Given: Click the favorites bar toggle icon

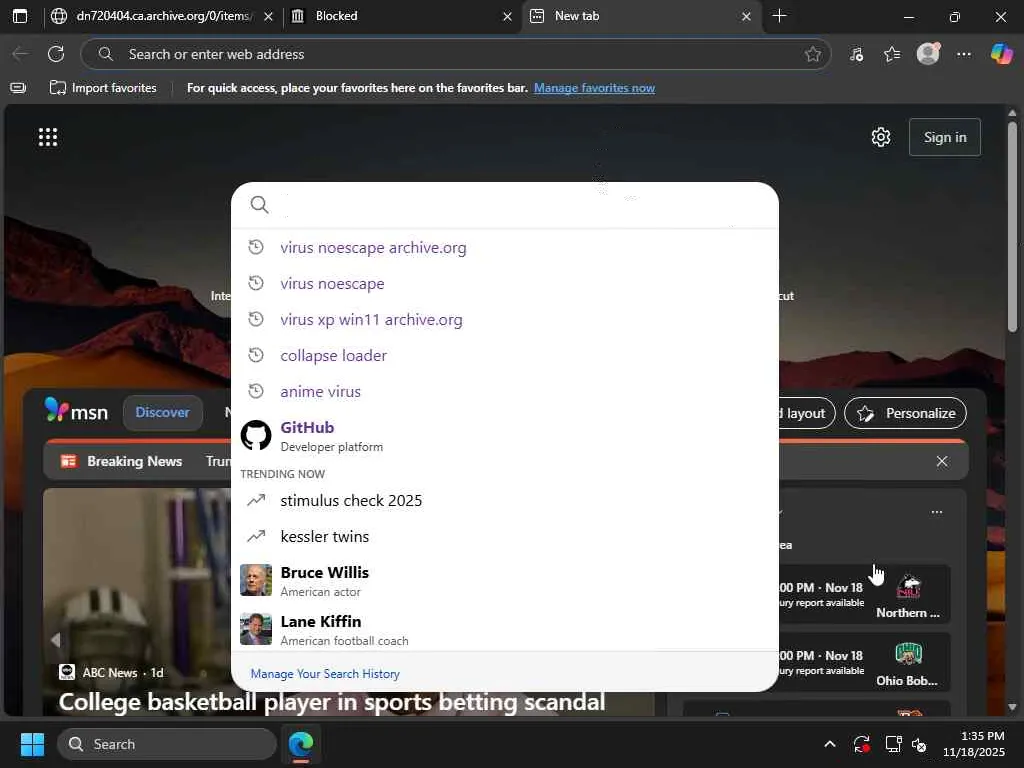Looking at the screenshot, I should click(18, 88).
